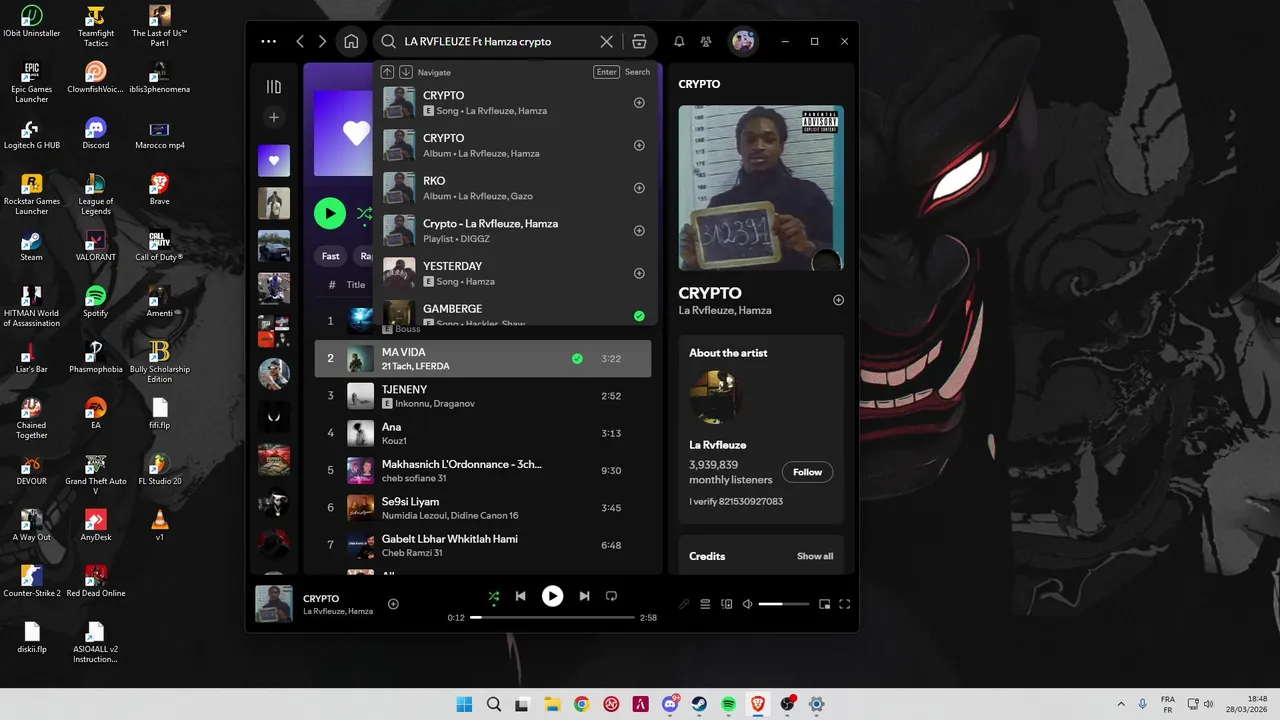Select RKO album search result
The height and width of the screenshot is (720, 1280).
click(x=515, y=188)
